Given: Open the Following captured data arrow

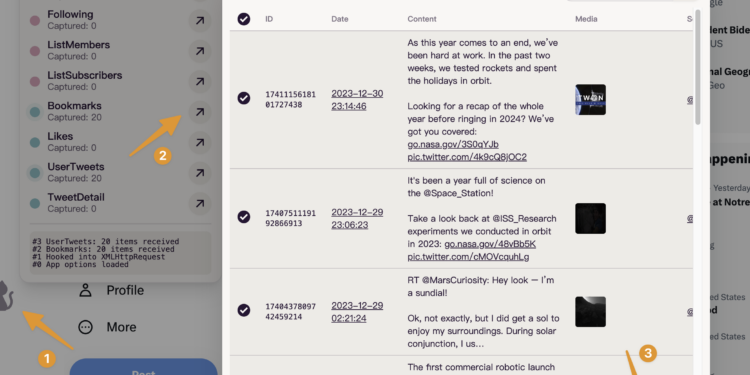Looking at the screenshot, I should click(200, 21).
